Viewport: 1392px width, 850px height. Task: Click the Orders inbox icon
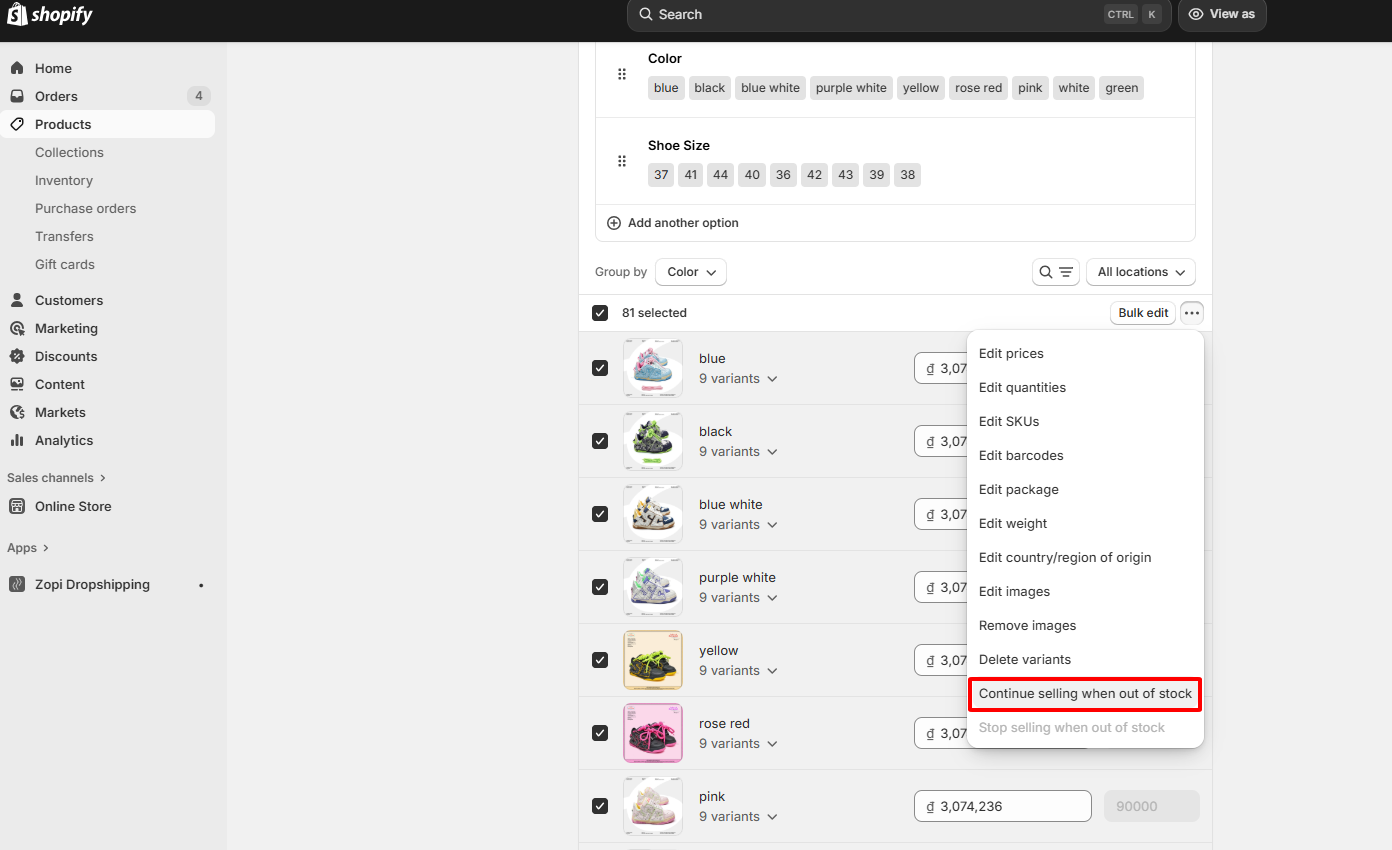coord(17,96)
